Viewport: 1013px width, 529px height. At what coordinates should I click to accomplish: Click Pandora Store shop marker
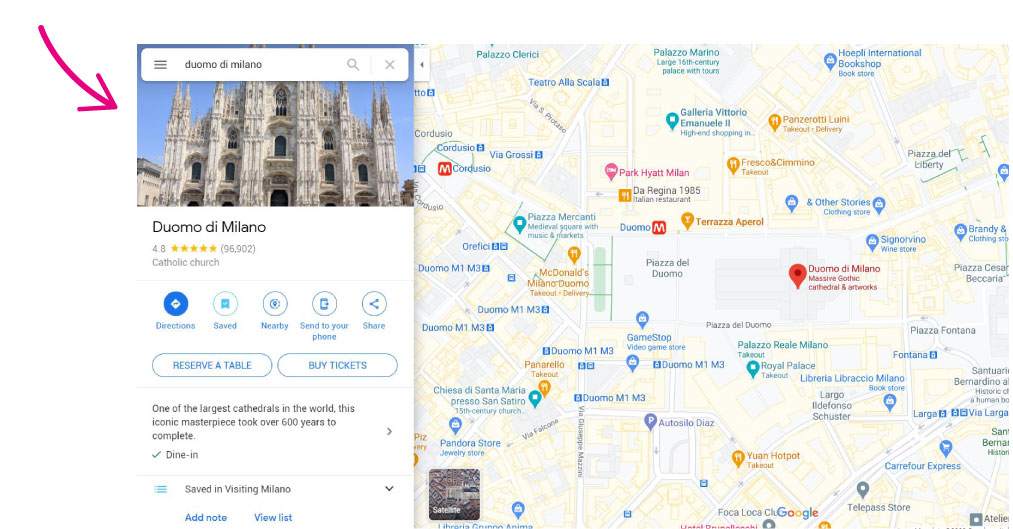[455, 425]
